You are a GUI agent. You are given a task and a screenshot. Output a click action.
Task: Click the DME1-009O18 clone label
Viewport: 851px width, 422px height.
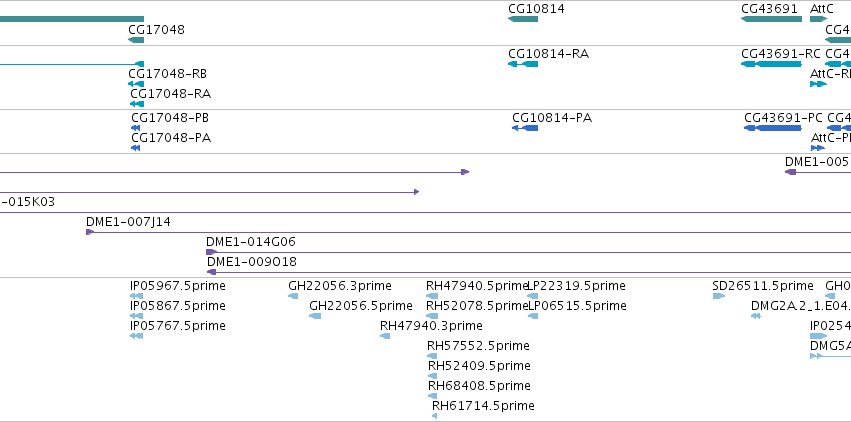(252, 262)
